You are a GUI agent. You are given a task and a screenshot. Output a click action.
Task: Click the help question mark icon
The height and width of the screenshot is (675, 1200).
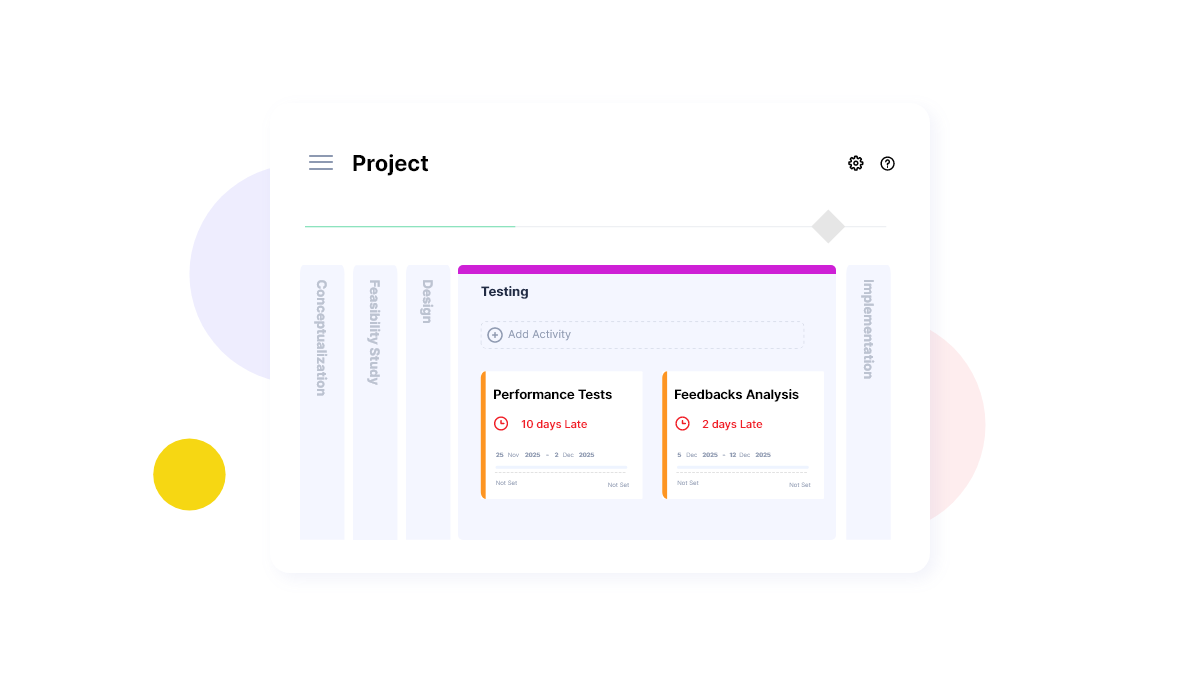(x=887, y=163)
